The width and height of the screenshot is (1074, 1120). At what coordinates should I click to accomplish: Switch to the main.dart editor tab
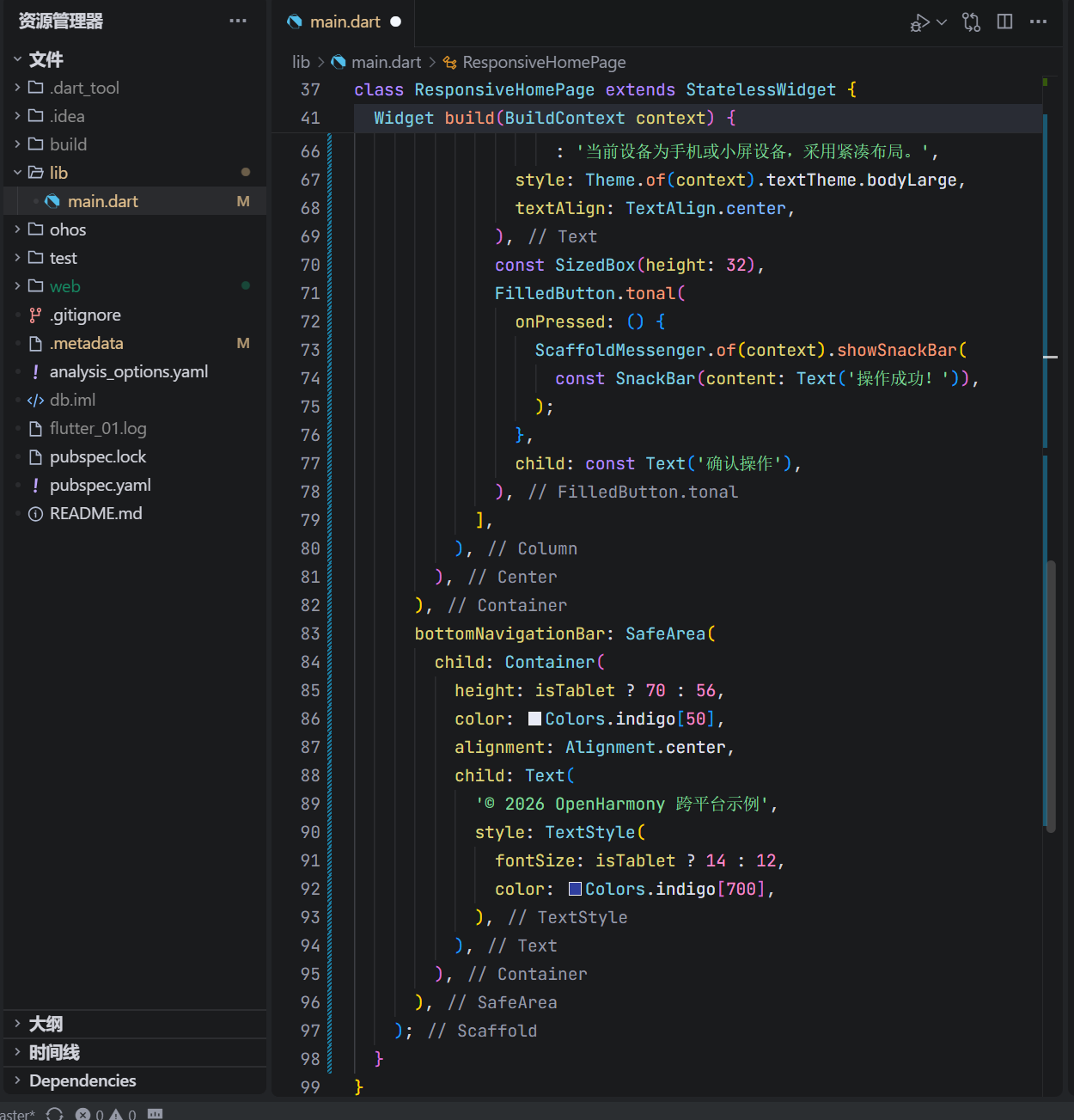[345, 21]
